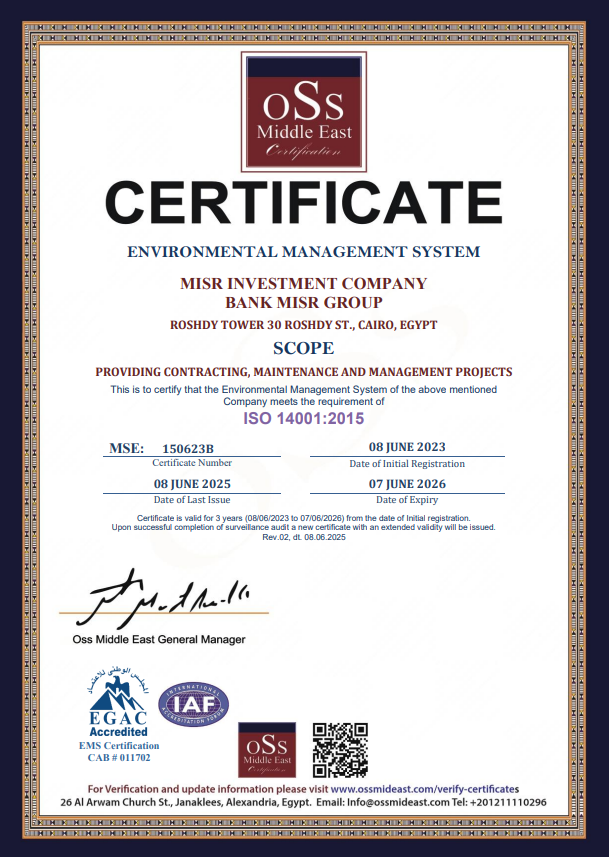Click the Roshdy Tower Cairo address line
This screenshot has width=609, height=857.
coord(304,326)
